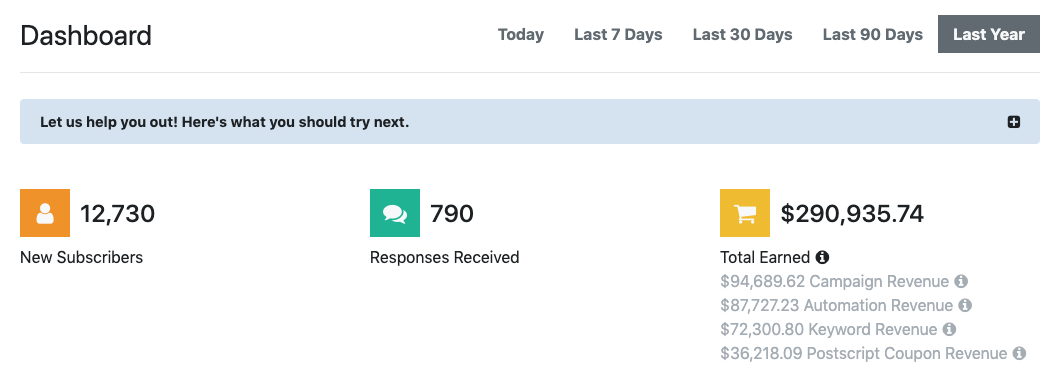
Task: Choose the Last 30 Days range
Action: pos(743,34)
